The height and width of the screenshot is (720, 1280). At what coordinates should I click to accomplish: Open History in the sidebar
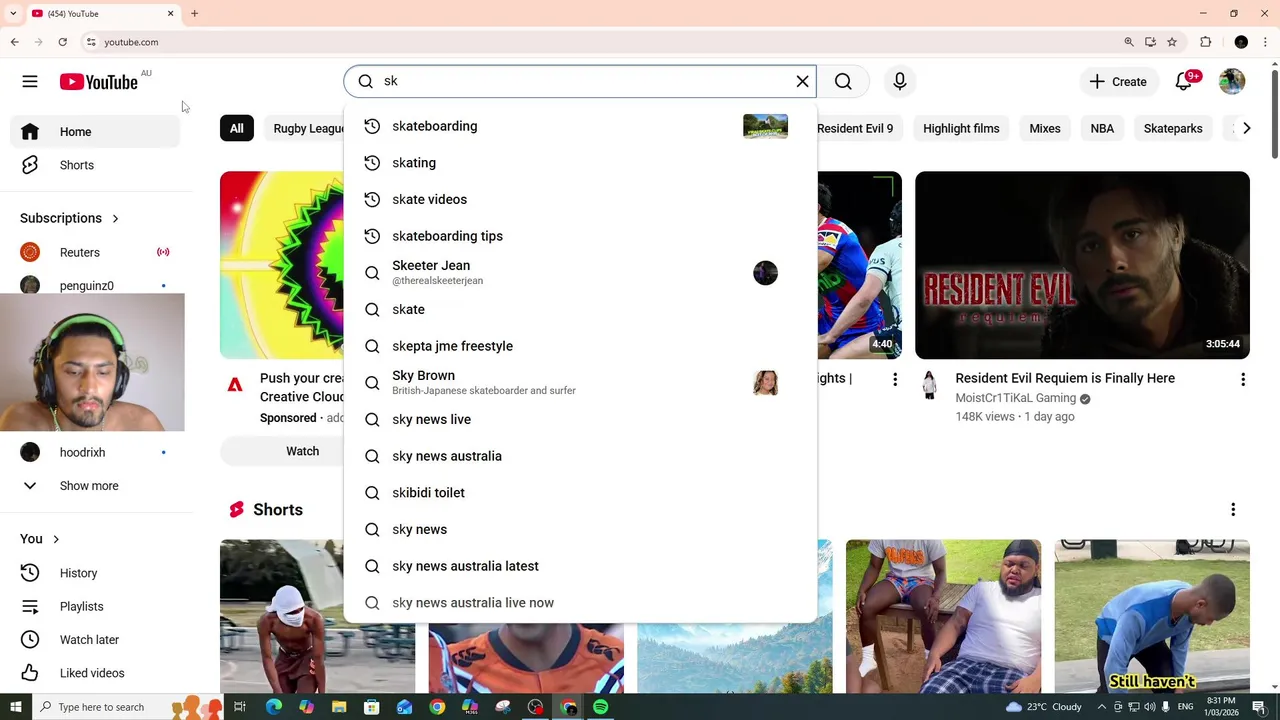tap(96, 573)
